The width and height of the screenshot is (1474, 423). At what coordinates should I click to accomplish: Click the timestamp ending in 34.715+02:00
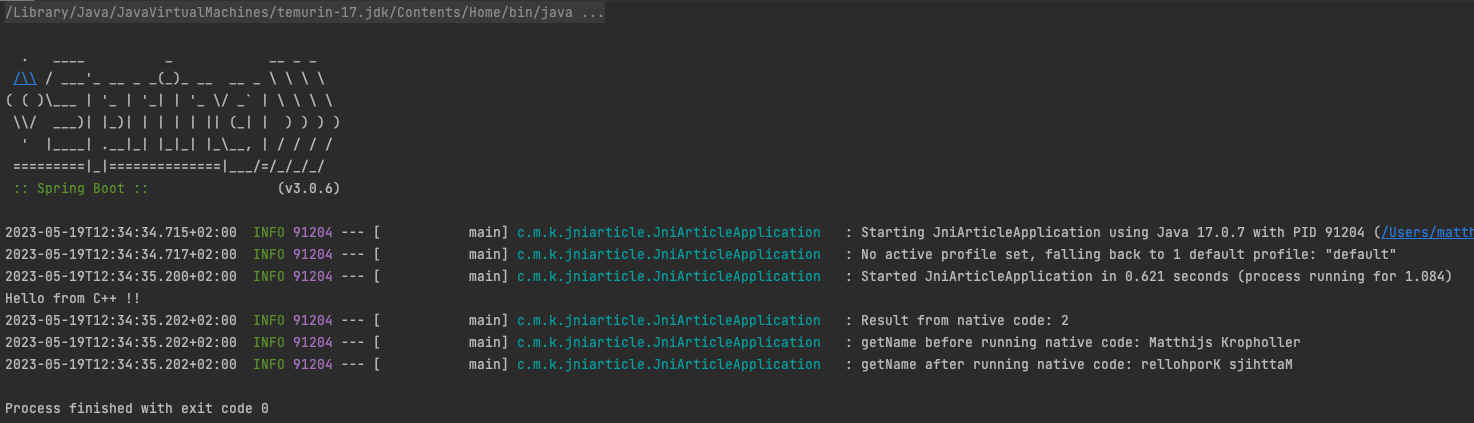click(121, 232)
